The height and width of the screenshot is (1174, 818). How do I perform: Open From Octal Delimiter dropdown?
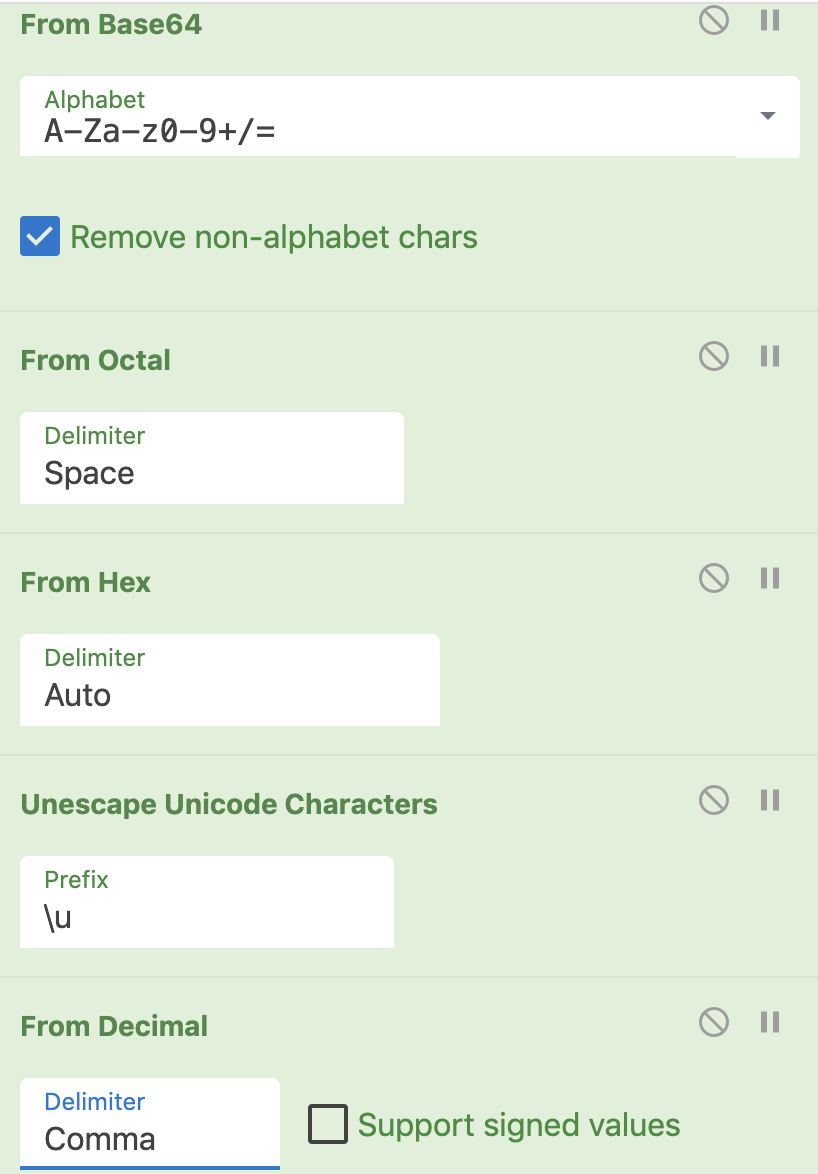pyautogui.click(x=211, y=459)
